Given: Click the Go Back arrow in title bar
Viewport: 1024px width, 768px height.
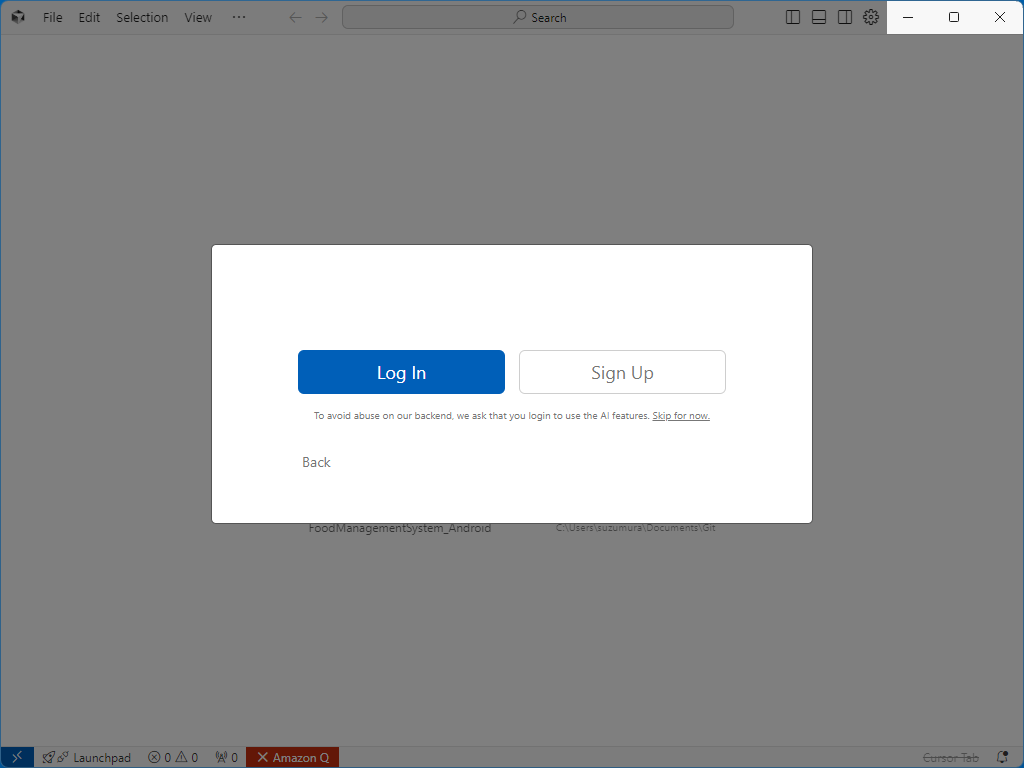Looking at the screenshot, I should [x=295, y=17].
